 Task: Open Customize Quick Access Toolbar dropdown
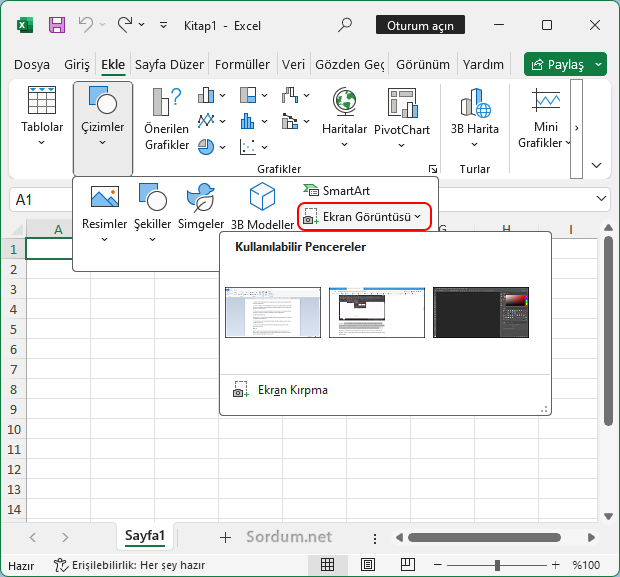(163, 25)
